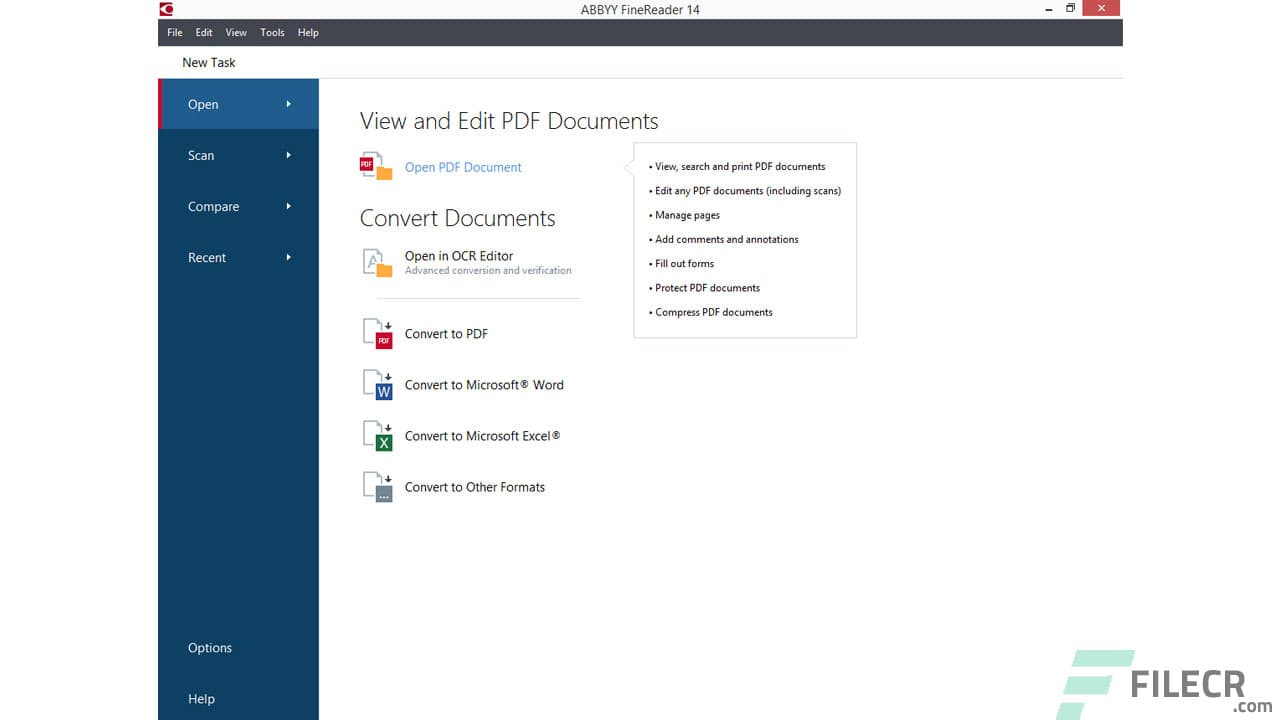Open the Edit menu
1280x720 pixels.
[204, 32]
